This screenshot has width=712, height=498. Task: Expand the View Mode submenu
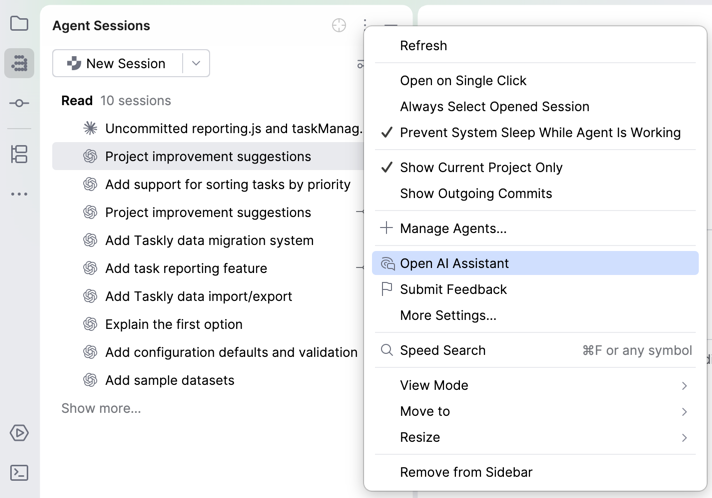pos(535,385)
